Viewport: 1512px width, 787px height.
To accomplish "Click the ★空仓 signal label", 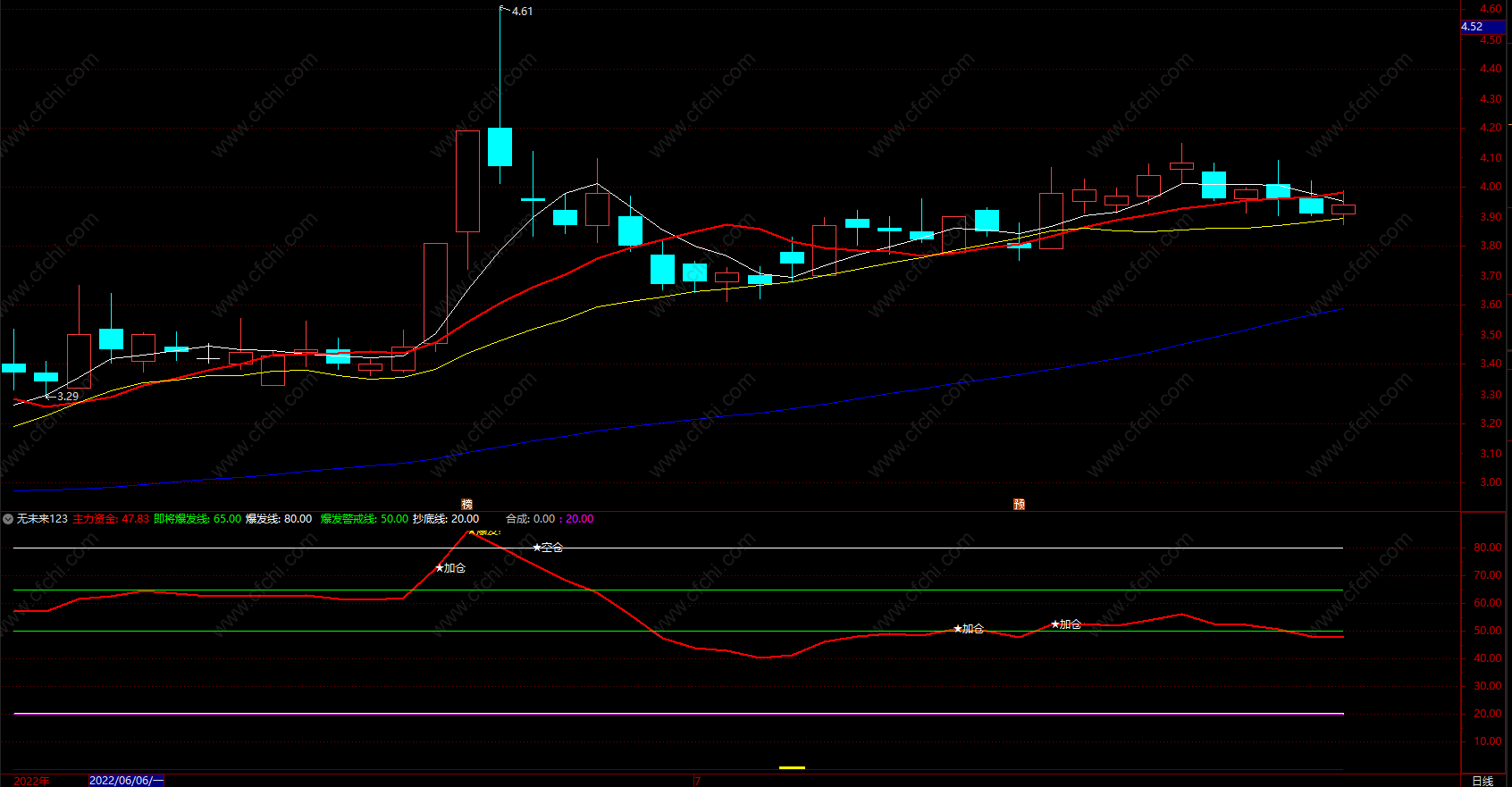I will click(x=548, y=548).
